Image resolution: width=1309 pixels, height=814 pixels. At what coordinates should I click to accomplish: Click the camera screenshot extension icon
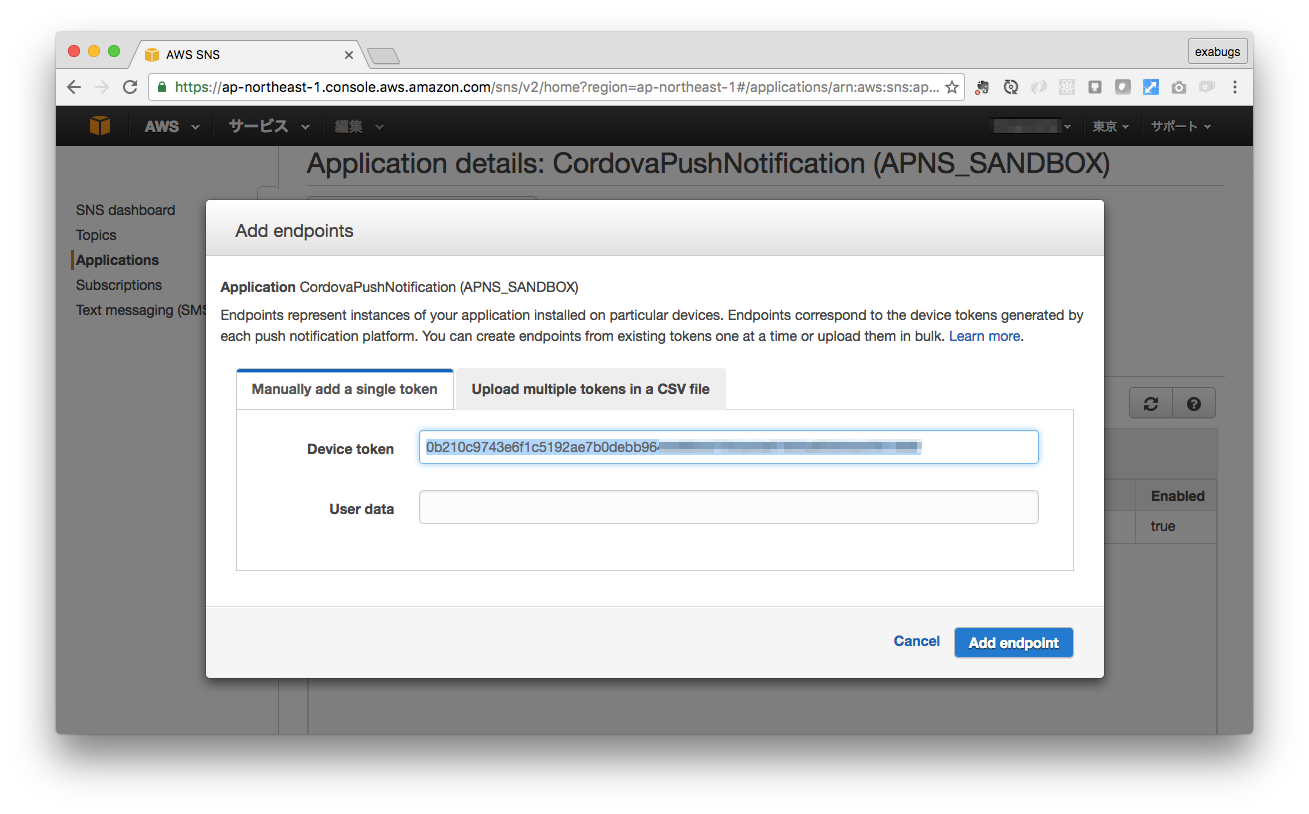point(1179,87)
